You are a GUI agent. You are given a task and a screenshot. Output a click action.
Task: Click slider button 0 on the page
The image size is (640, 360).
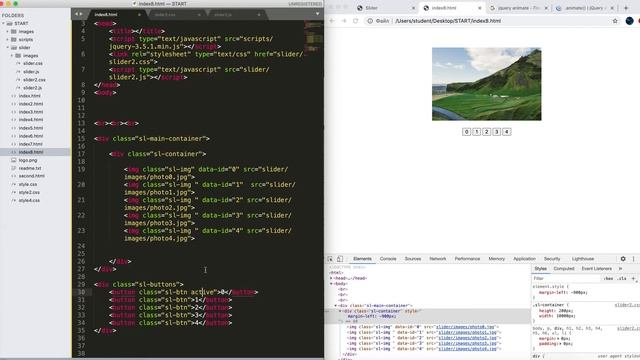pos(467,132)
